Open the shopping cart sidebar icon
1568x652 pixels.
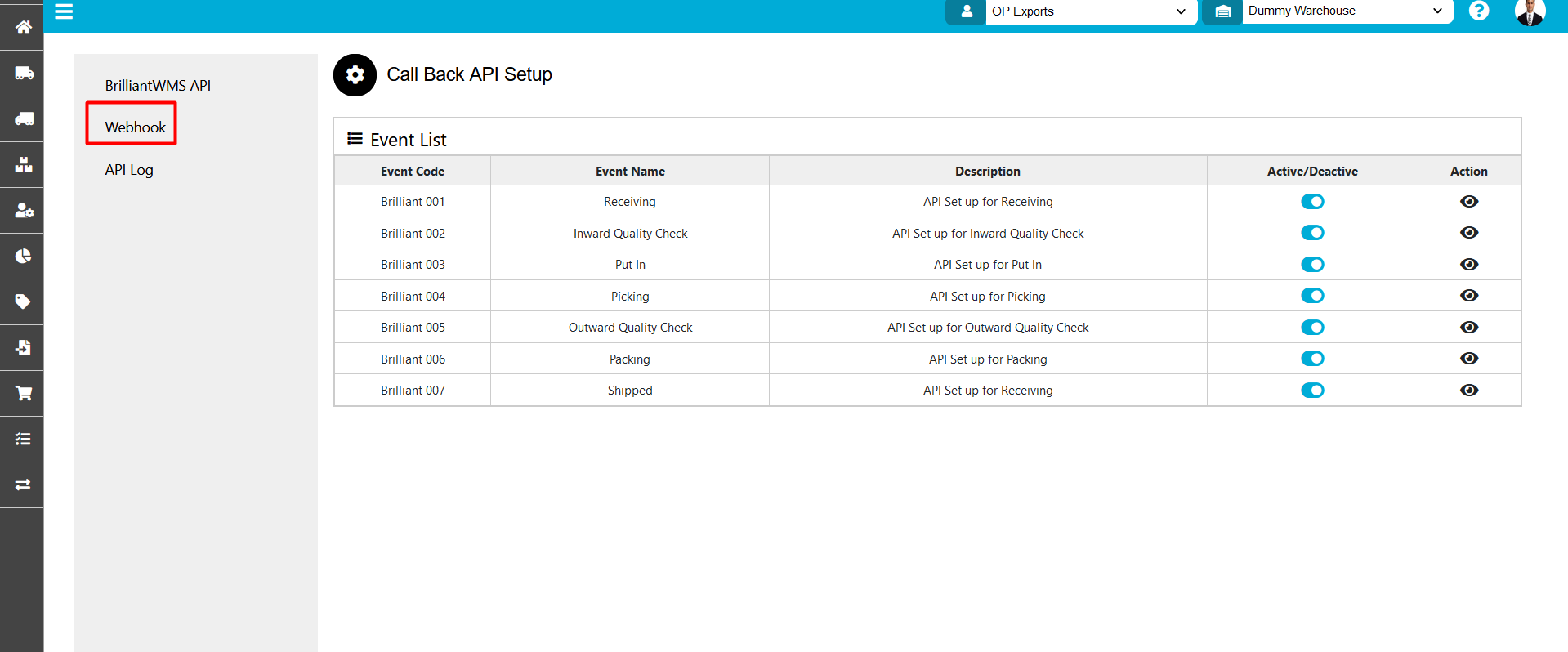click(x=23, y=394)
